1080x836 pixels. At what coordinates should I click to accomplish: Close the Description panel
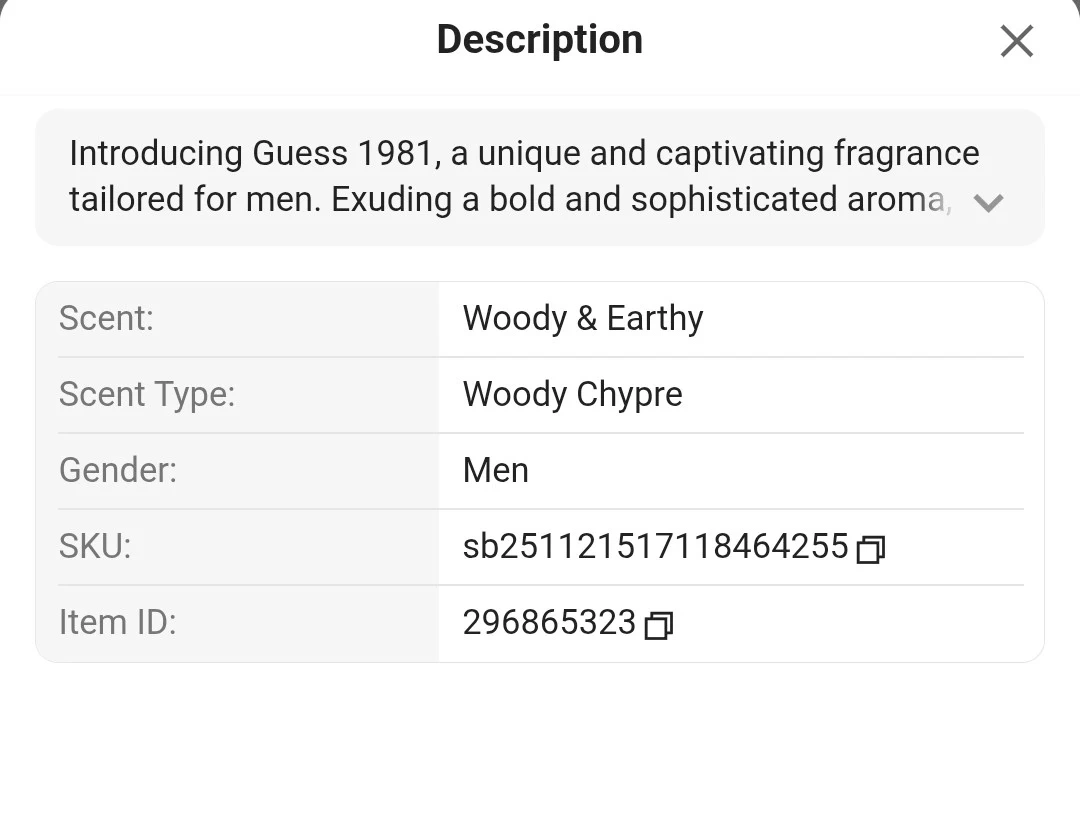pyautogui.click(x=1016, y=41)
